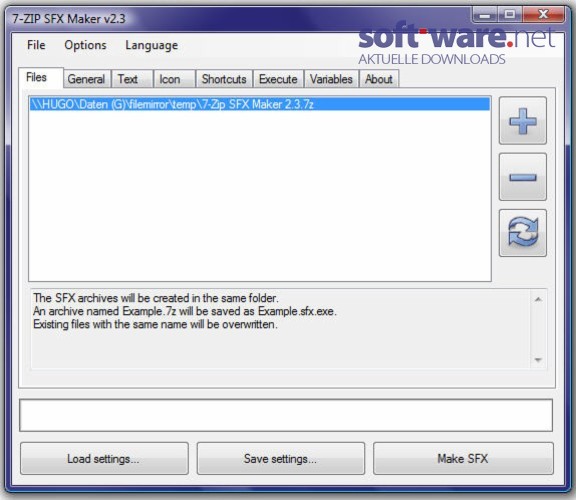
Task: Switch to the General tab
Action: click(87, 79)
